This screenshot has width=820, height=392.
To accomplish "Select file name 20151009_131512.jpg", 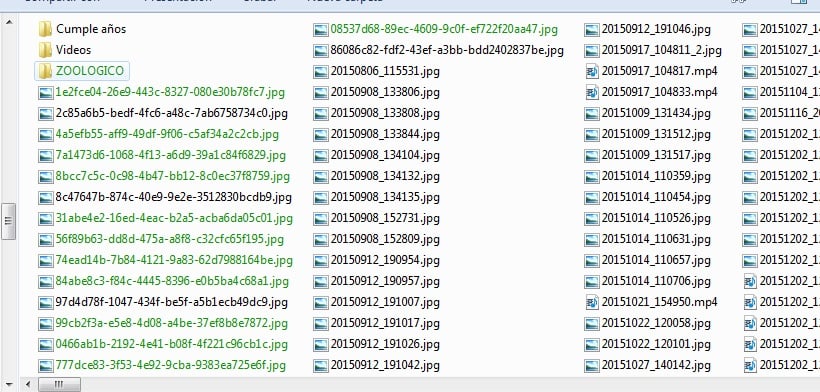I will (x=656, y=134).
